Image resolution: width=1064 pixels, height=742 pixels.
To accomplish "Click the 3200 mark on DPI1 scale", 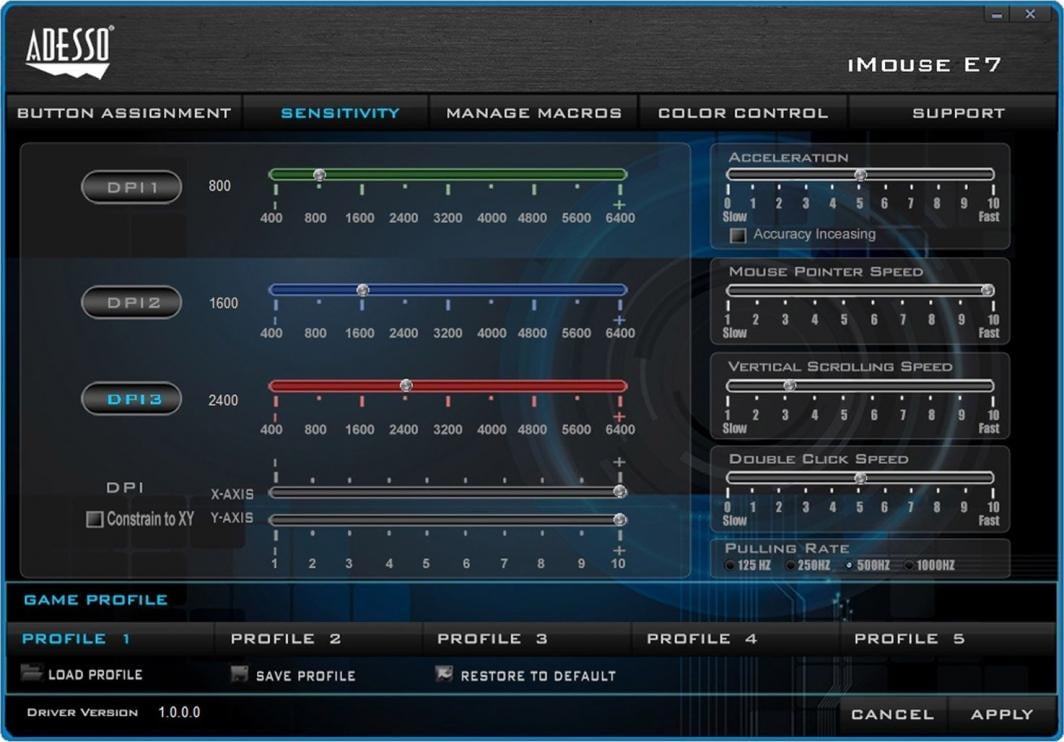I will pos(448,218).
